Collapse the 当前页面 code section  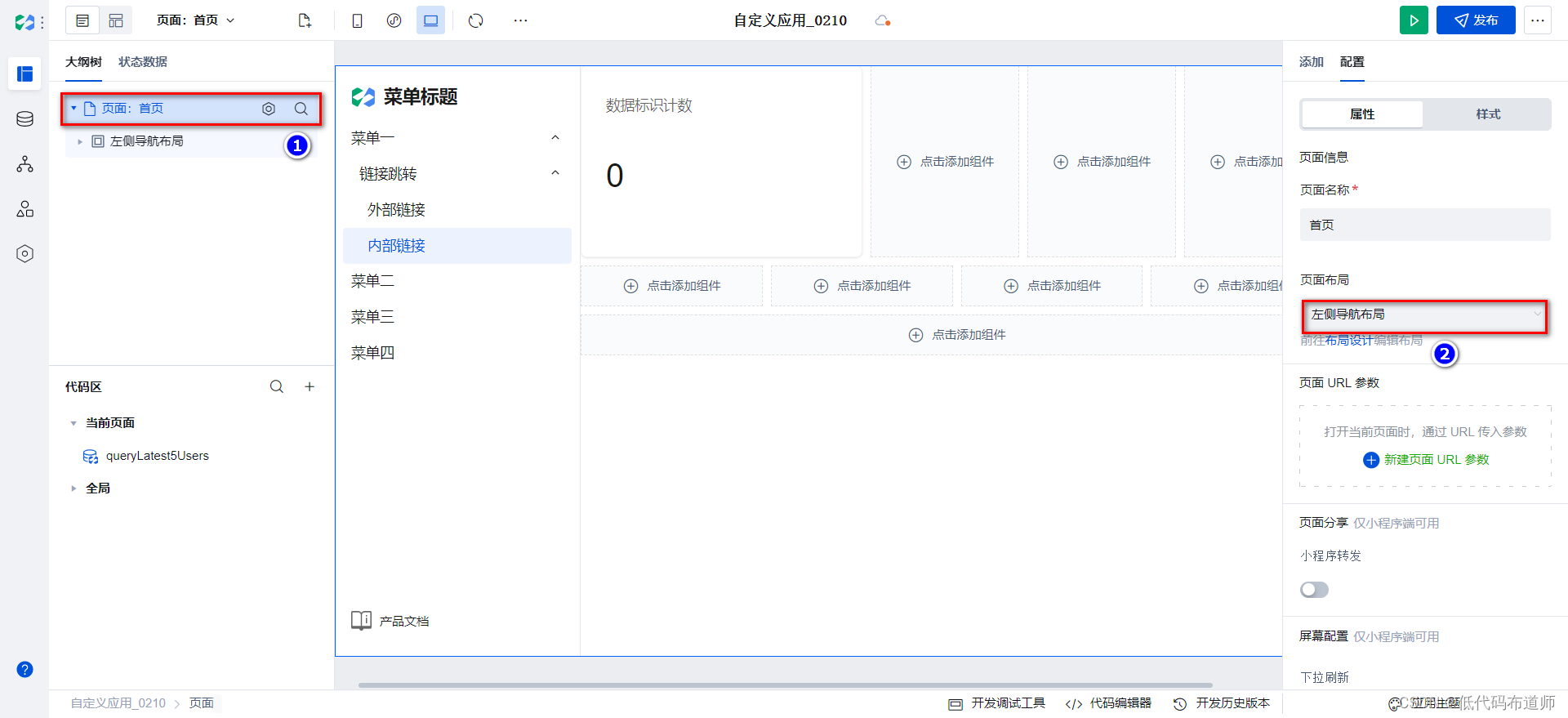(73, 423)
